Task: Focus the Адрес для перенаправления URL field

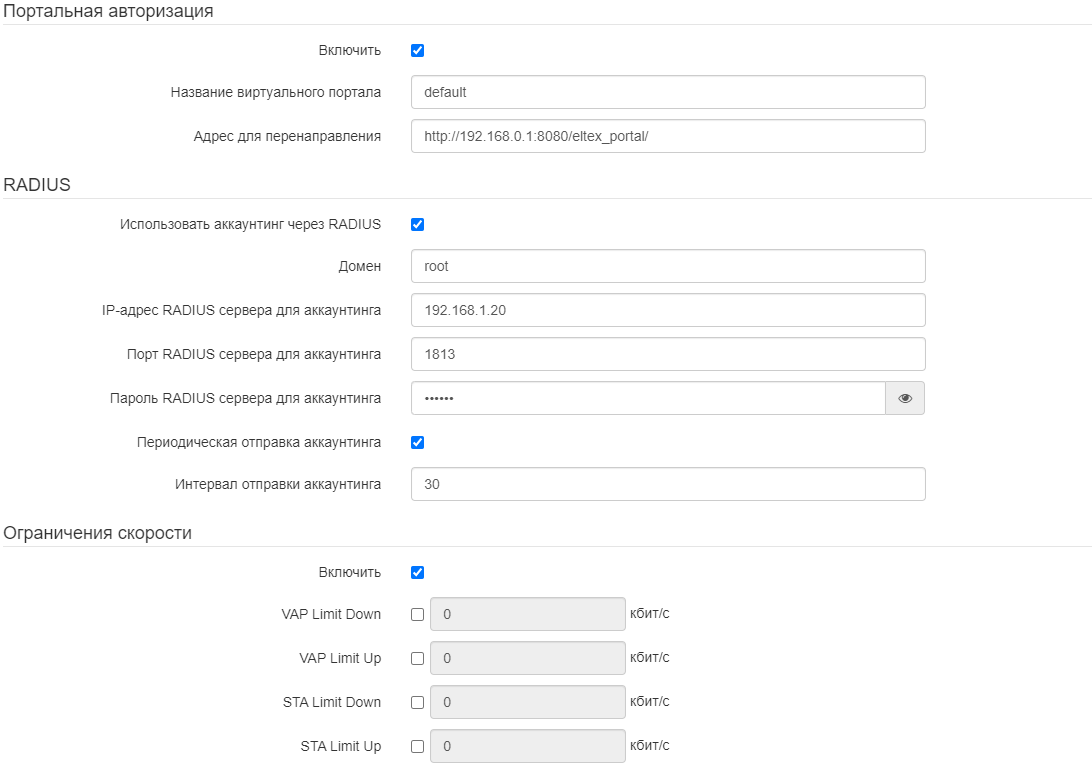Action: point(668,136)
